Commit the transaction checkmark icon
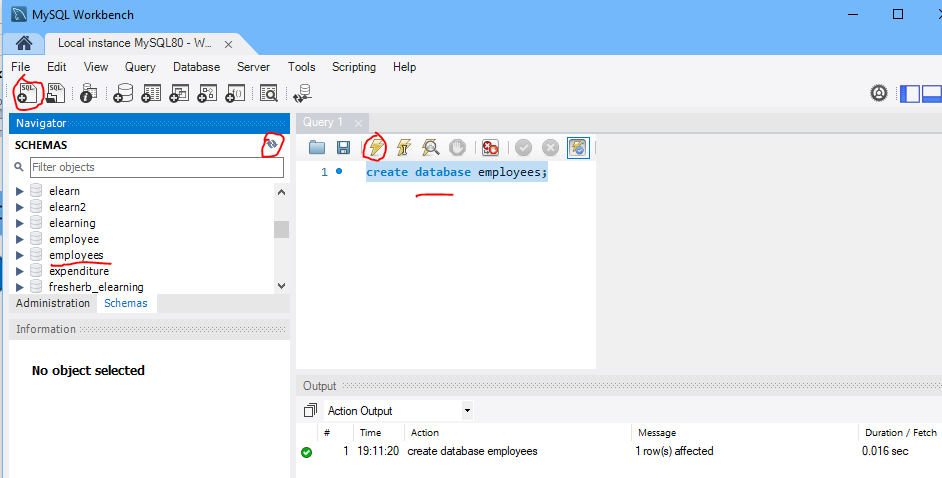The image size is (942, 478). pyautogui.click(x=523, y=147)
